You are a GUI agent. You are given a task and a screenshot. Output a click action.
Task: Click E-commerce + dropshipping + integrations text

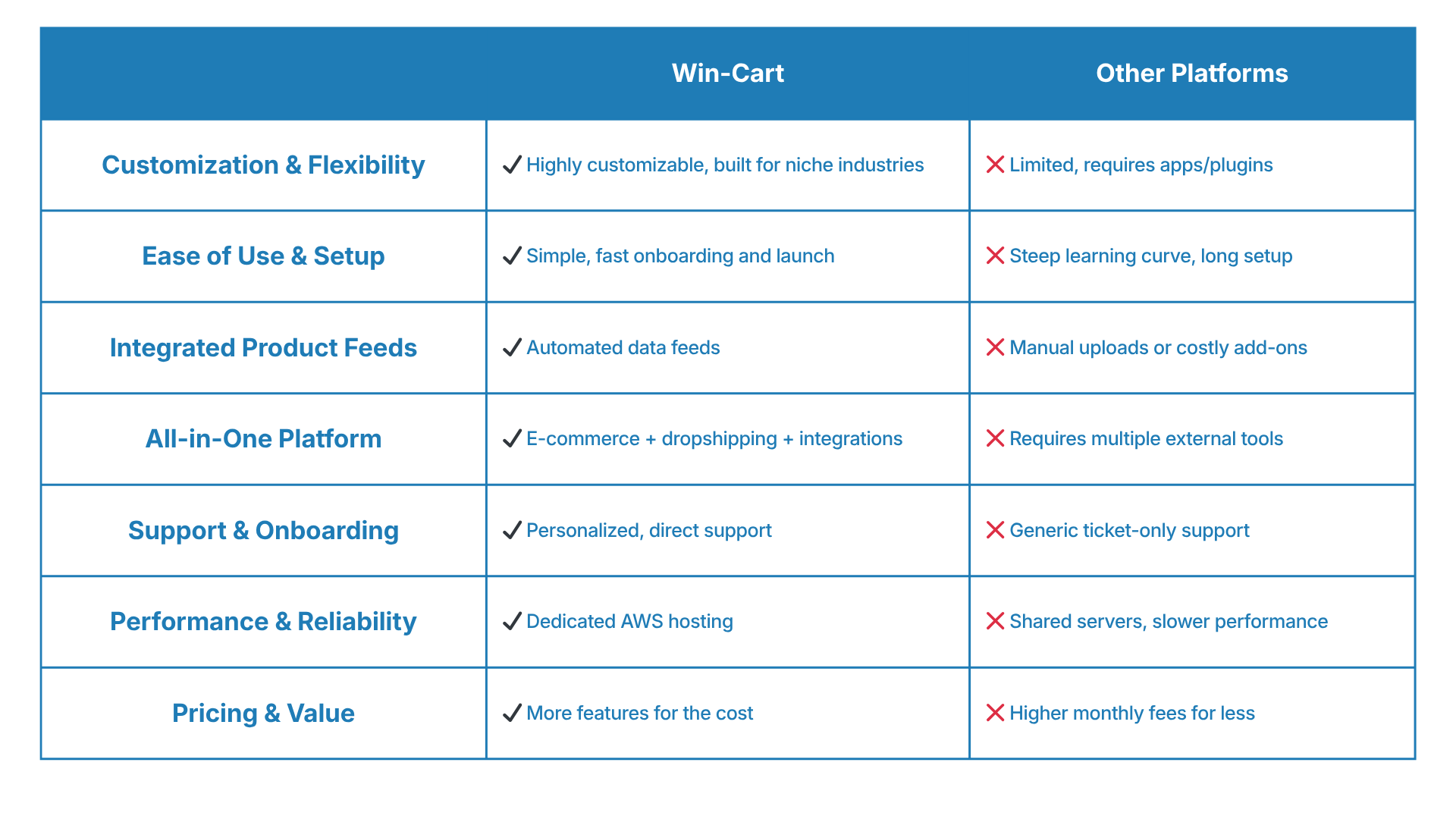click(x=714, y=438)
